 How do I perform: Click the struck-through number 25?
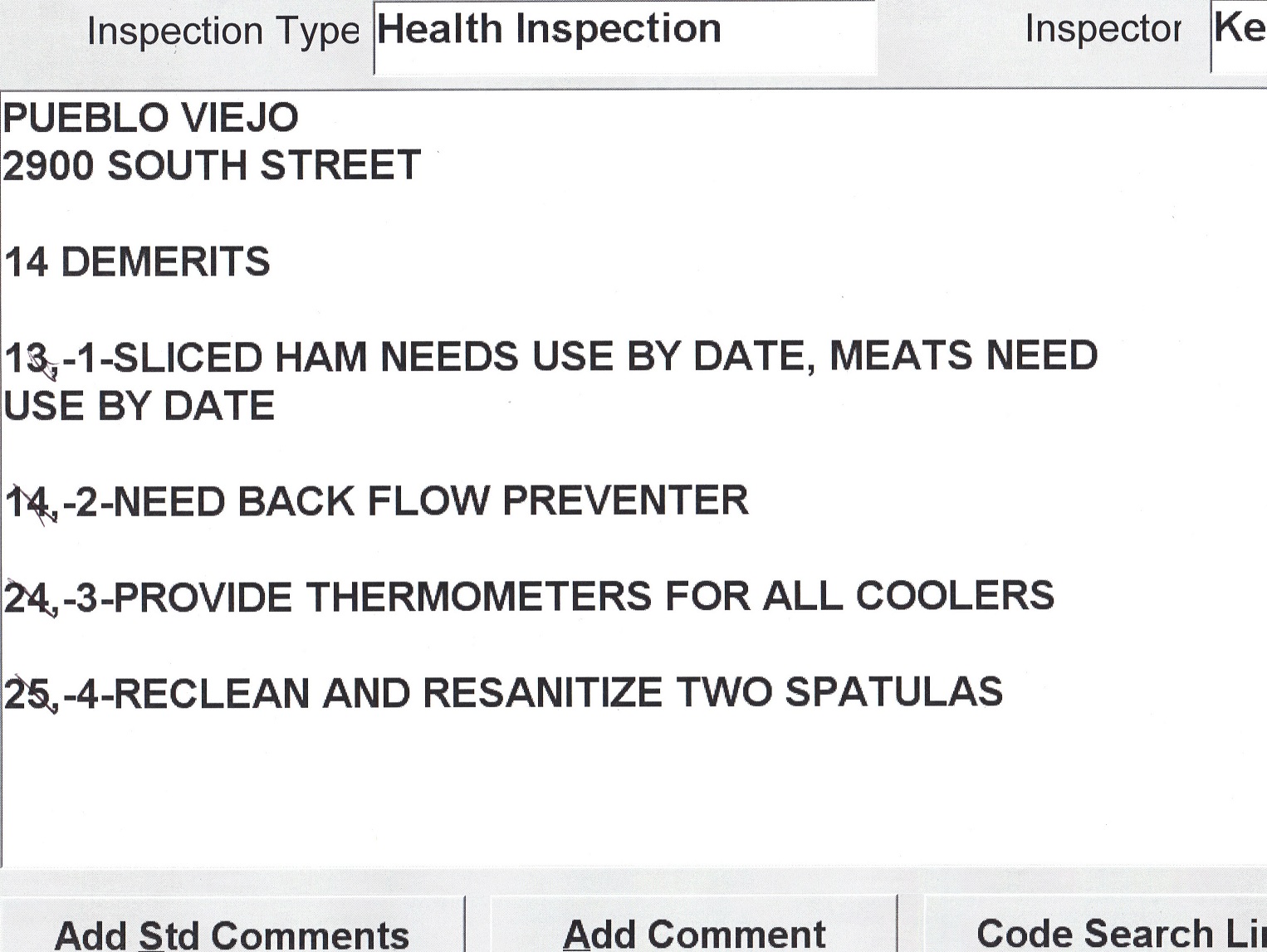tap(28, 695)
